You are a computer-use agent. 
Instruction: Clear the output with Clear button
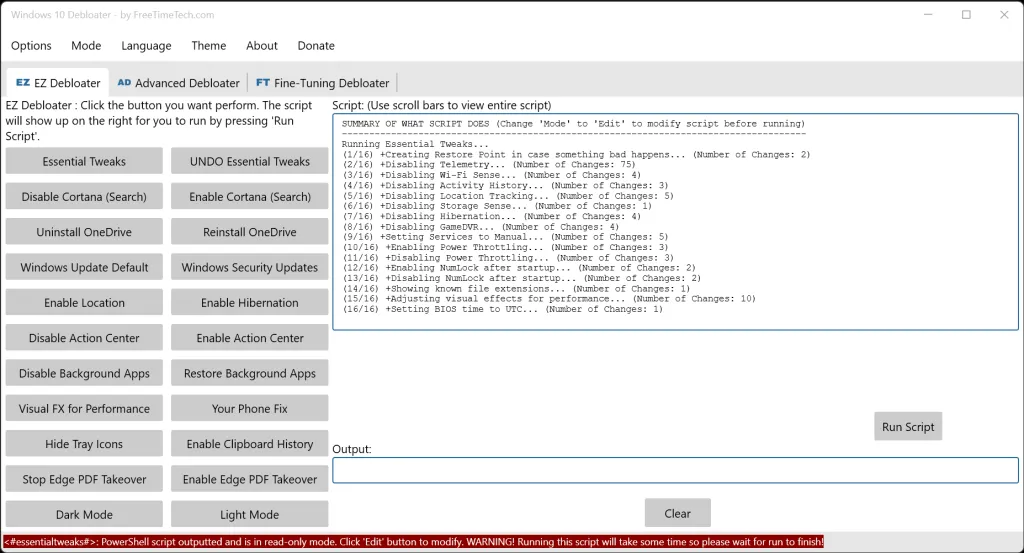(x=677, y=513)
